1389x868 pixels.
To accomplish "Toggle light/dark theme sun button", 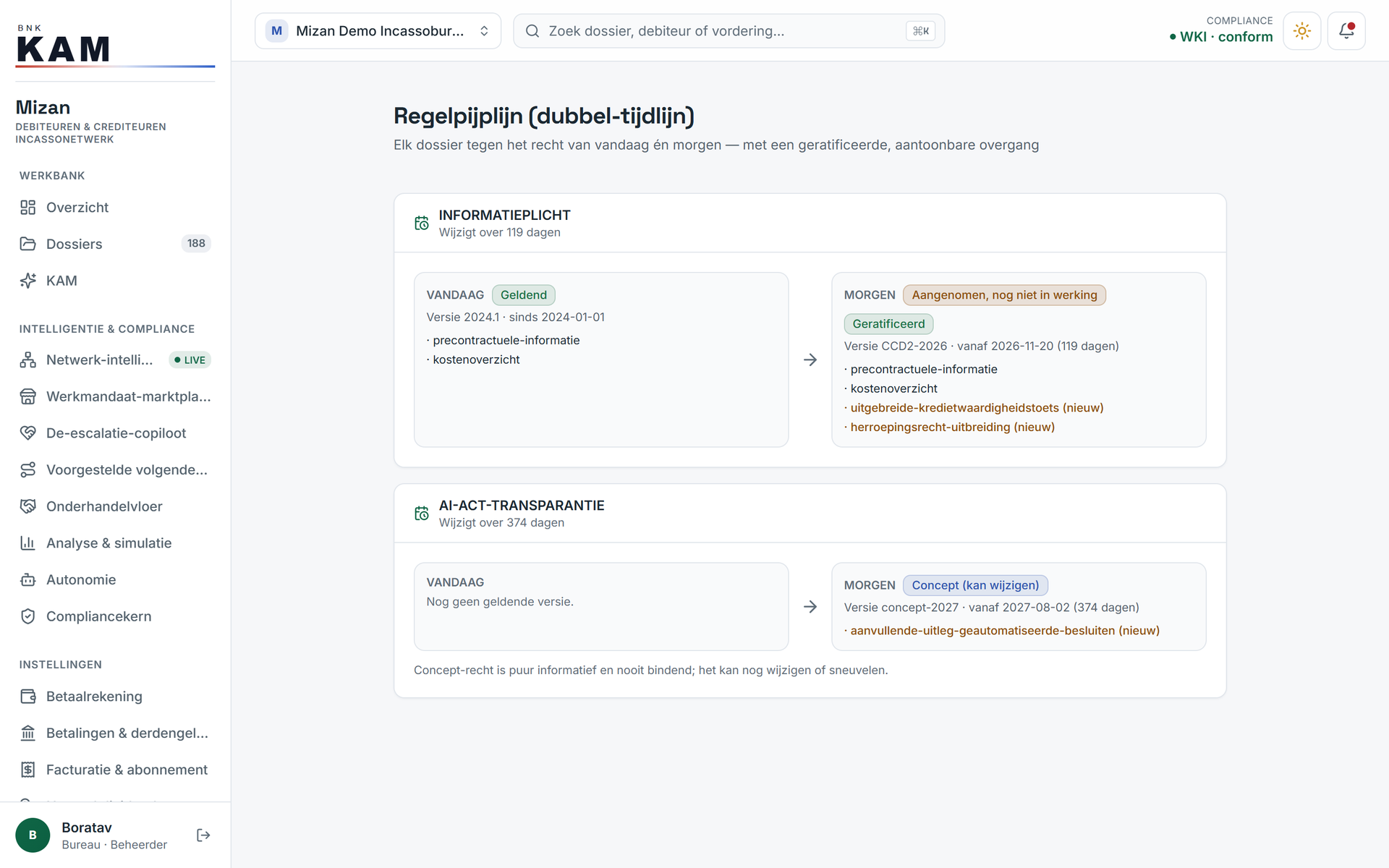I will tap(1302, 31).
